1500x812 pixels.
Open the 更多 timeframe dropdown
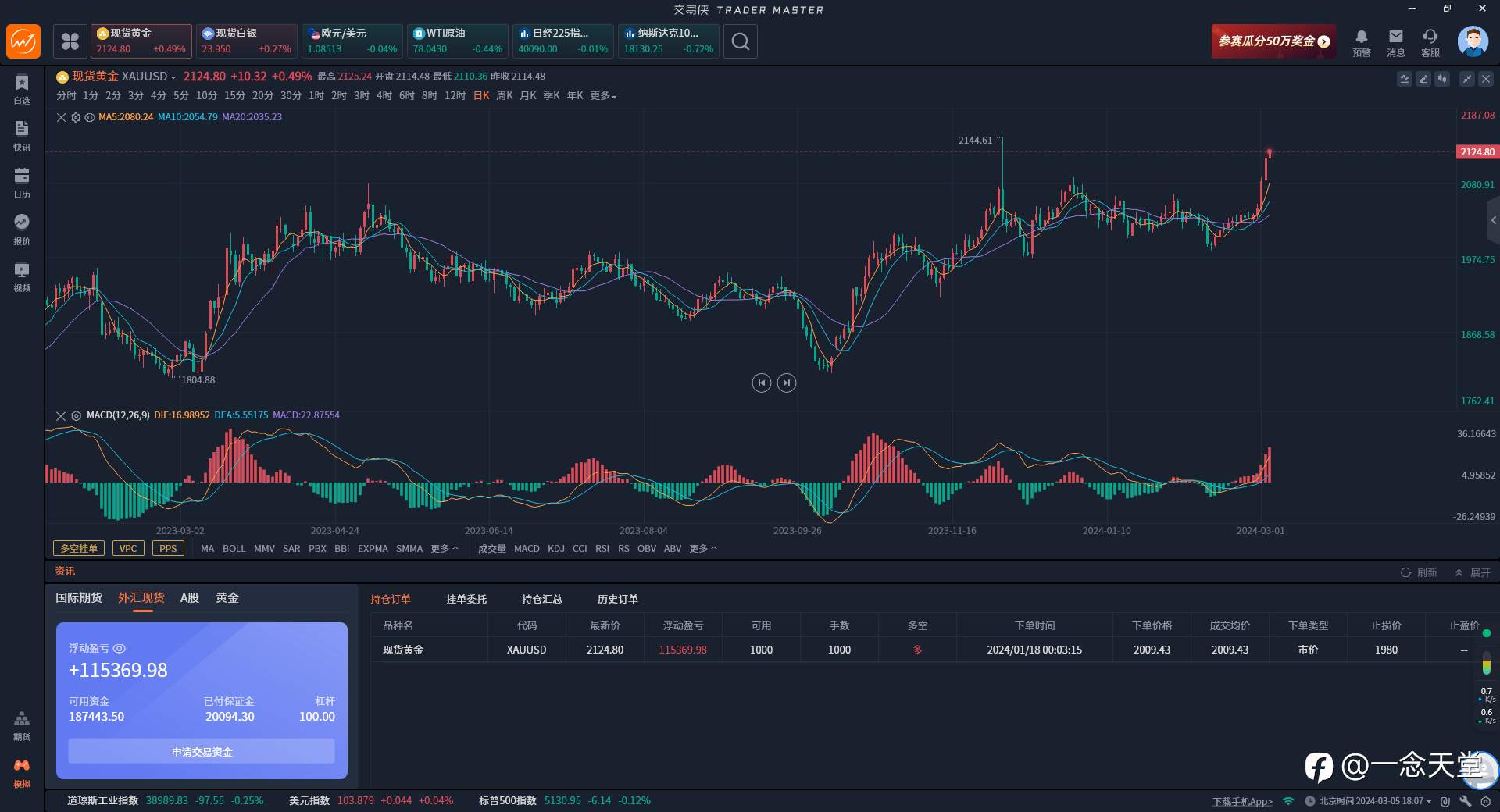pos(603,96)
